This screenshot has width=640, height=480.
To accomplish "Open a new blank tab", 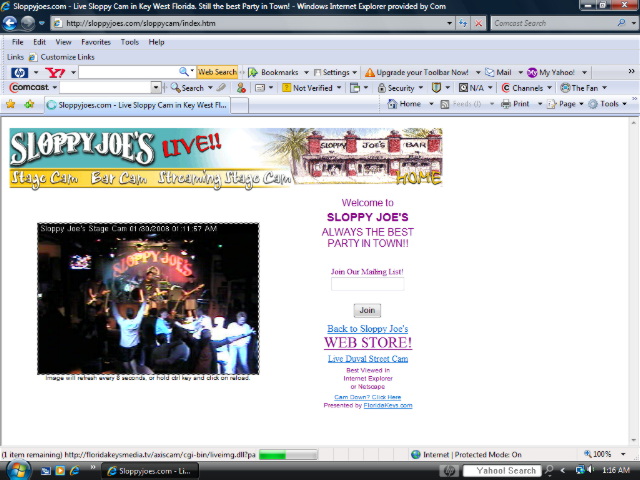I will coord(240,105).
